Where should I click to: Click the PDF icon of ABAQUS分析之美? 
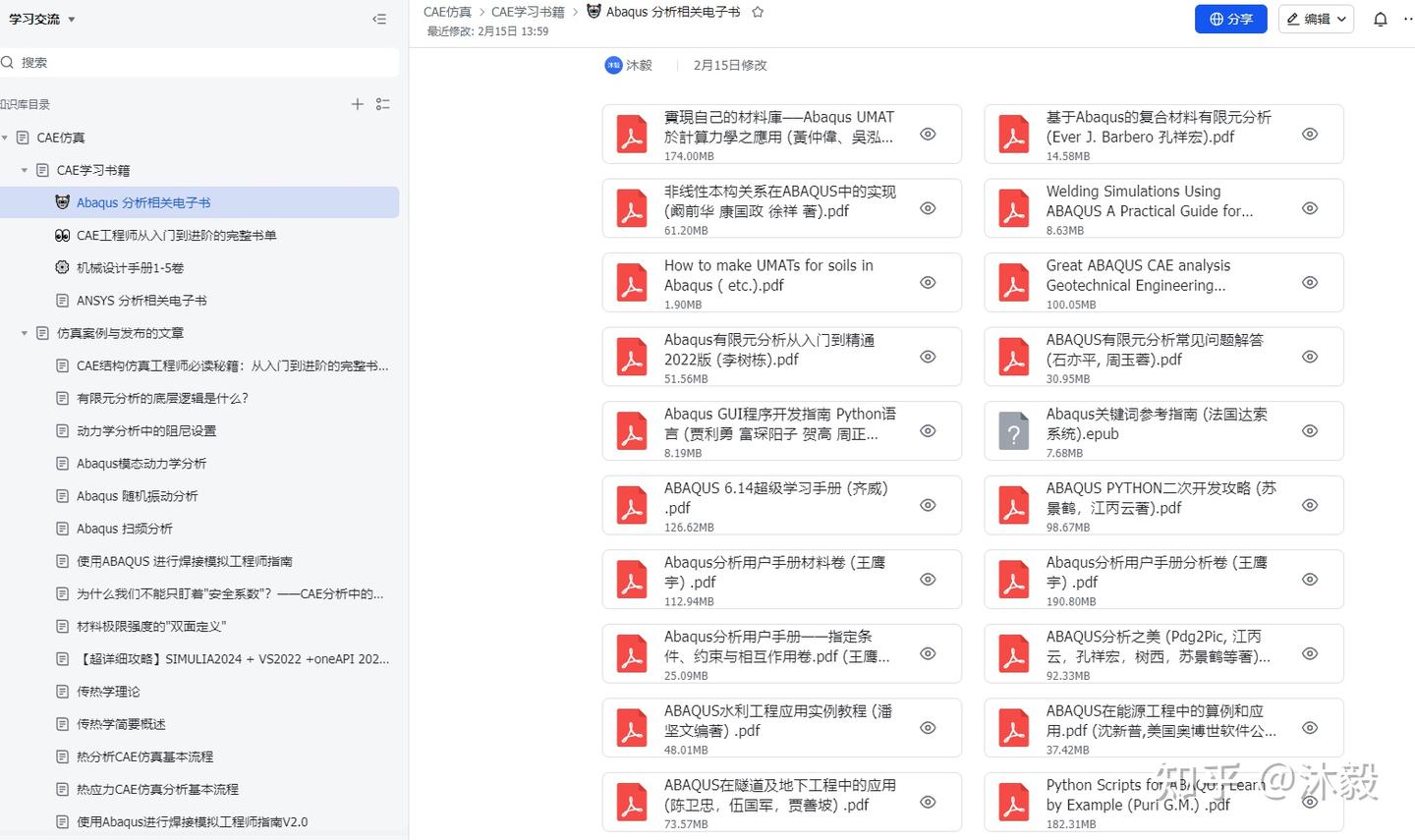[1013, 654]
